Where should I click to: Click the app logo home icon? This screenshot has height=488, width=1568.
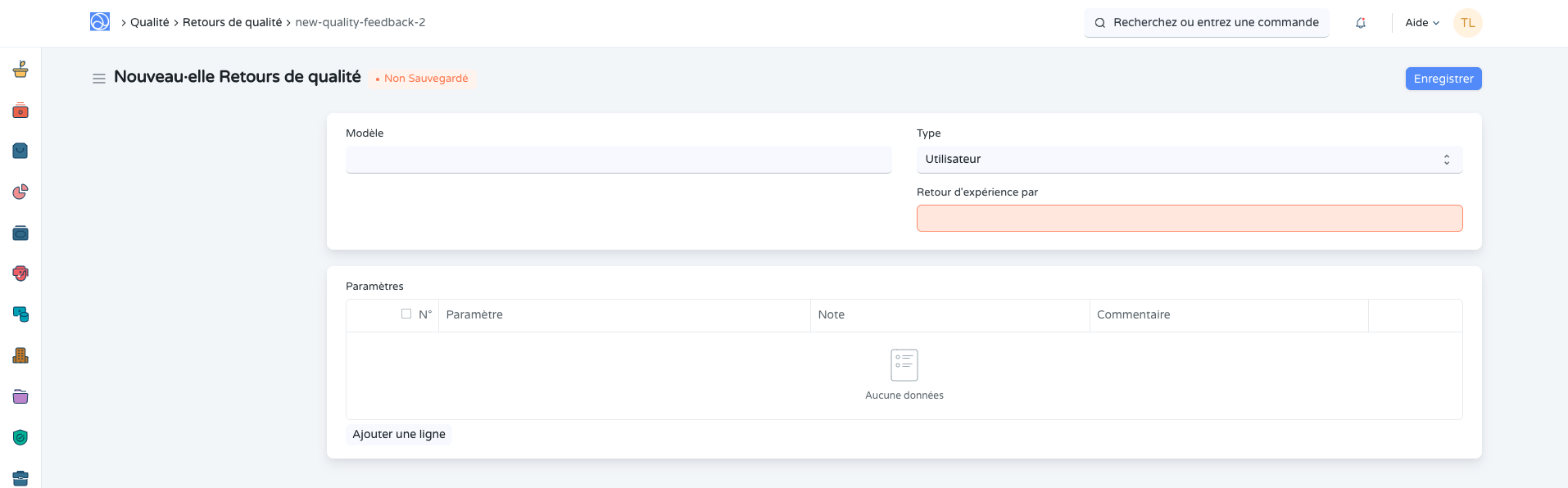click(x=100, y=22)
